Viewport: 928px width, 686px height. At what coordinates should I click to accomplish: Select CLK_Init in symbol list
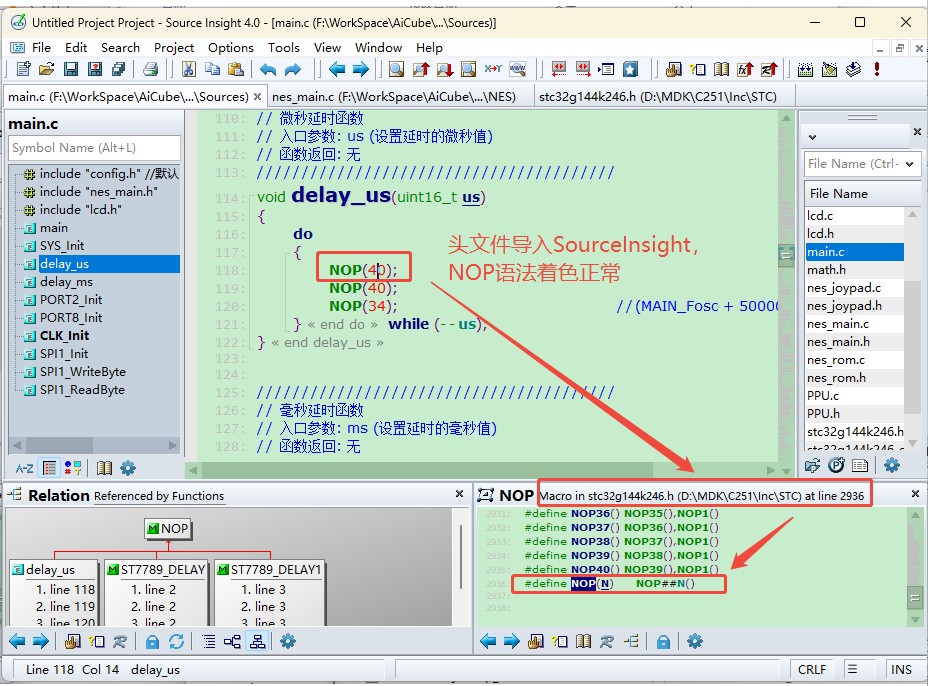pos(64,336)
